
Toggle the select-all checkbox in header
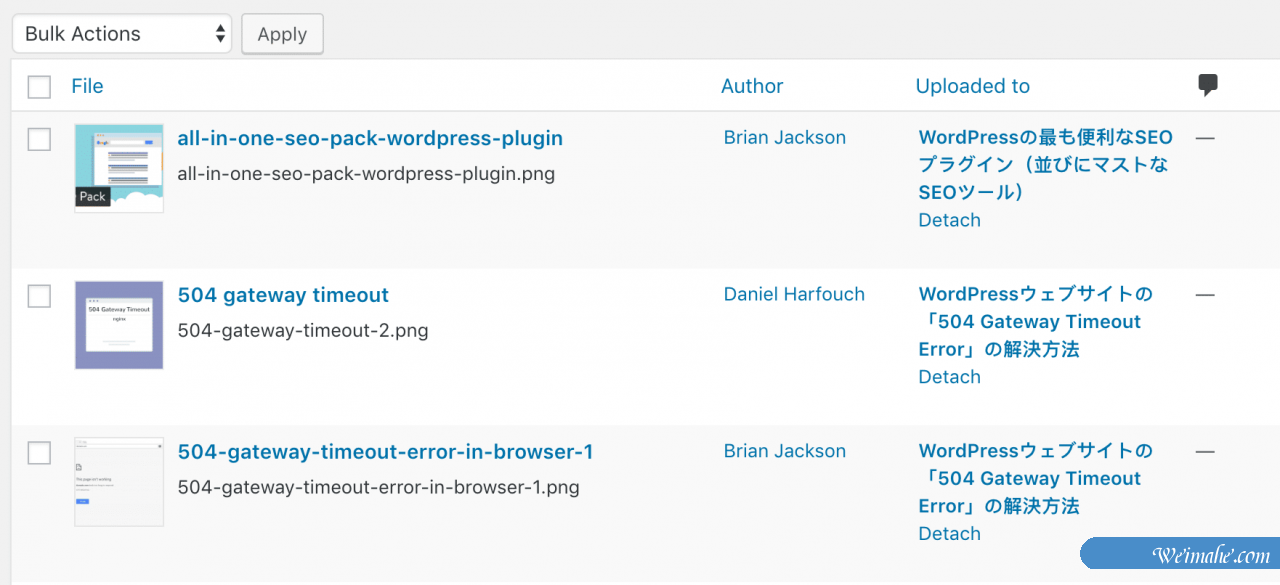pos(39,87)
